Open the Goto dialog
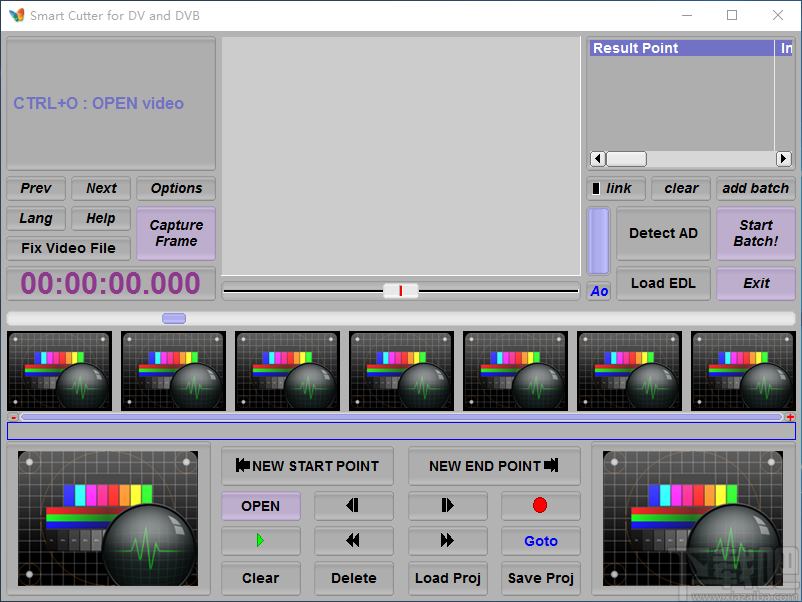This screenshot has width=802, height=602. pos(541,541)
